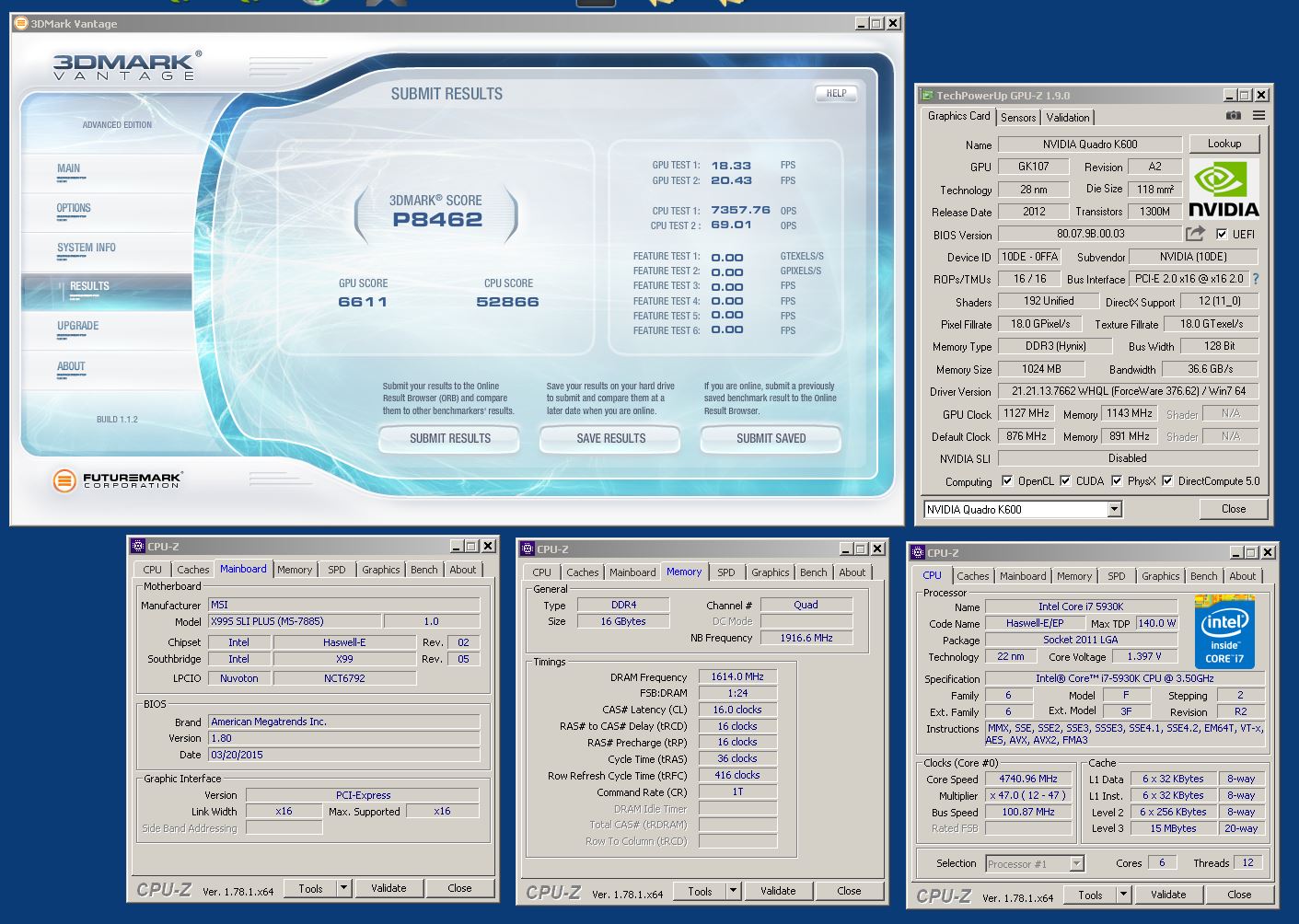Click the Specification field Intel Core i7-5930K
1299x924 pixels.
(x=1125, y=678)
